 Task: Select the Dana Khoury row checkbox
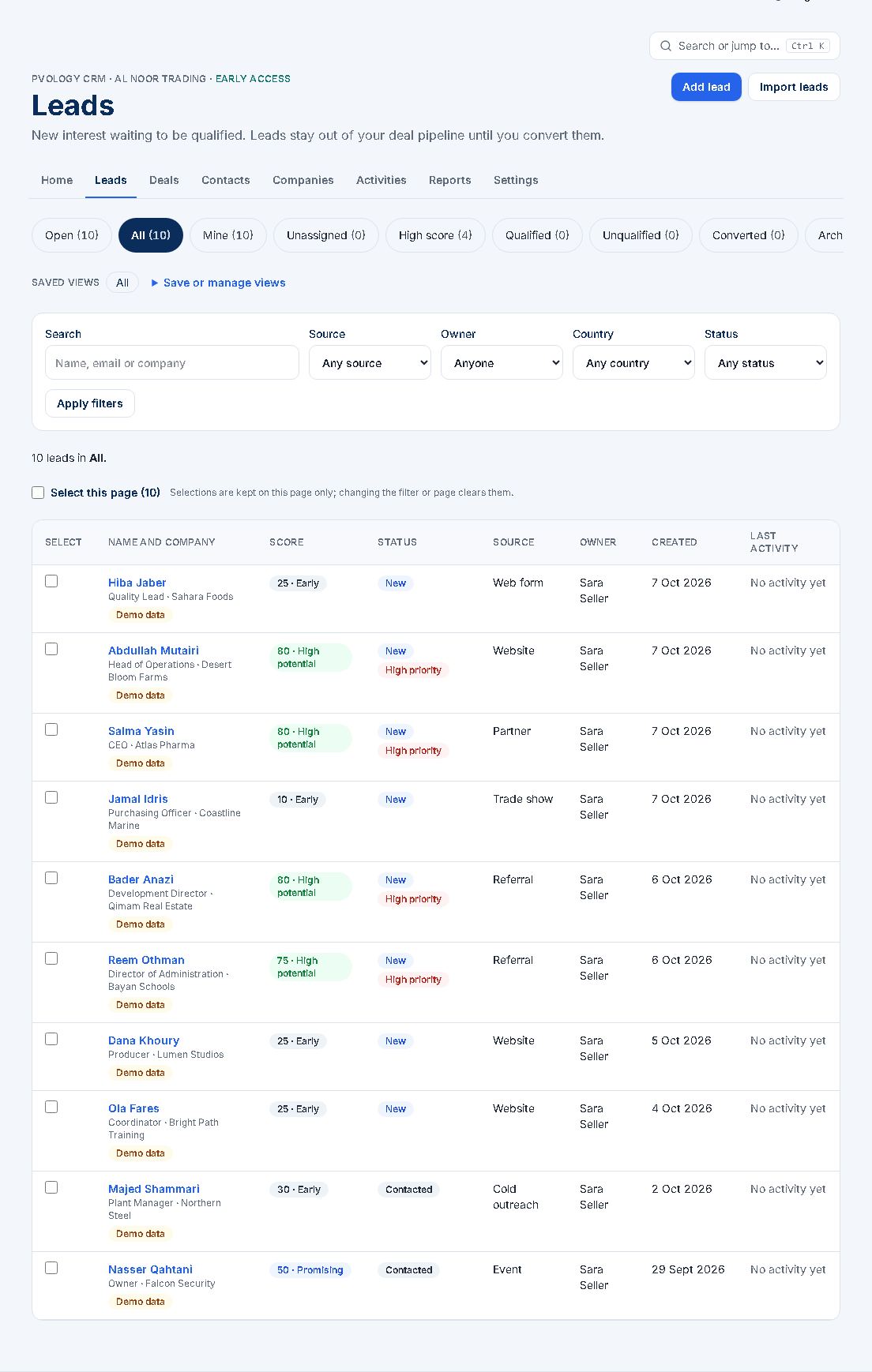point(51,1039)
